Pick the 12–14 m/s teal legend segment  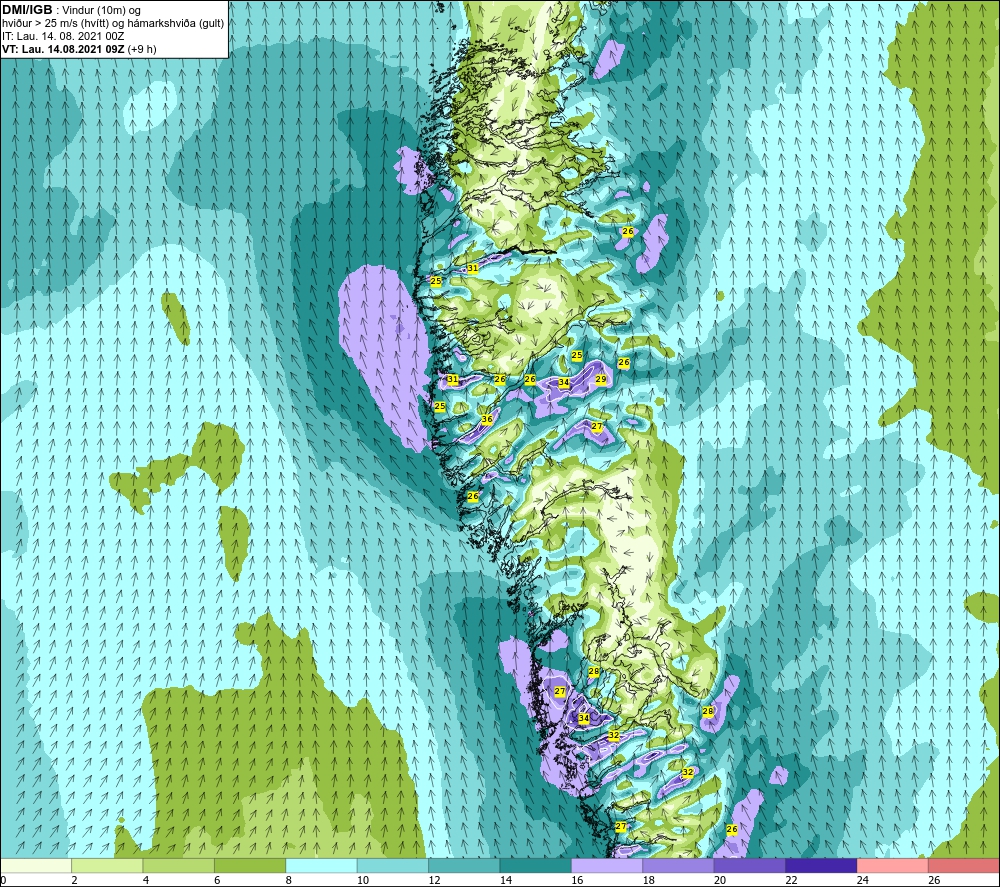point(464,866)
